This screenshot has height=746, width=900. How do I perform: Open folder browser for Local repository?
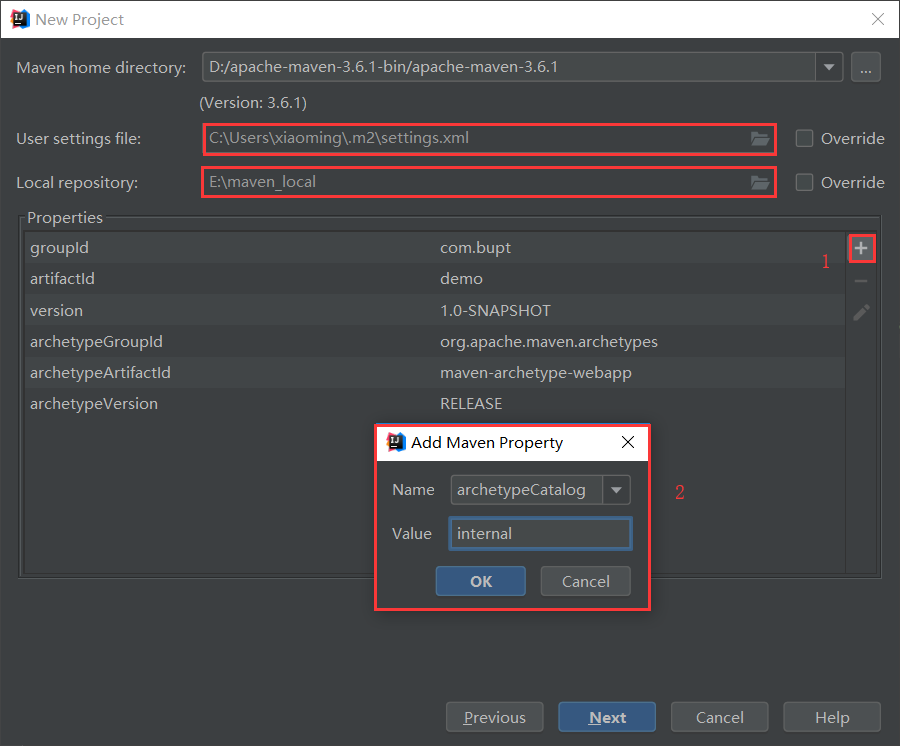pyautogui.click(x=760, y=182)
